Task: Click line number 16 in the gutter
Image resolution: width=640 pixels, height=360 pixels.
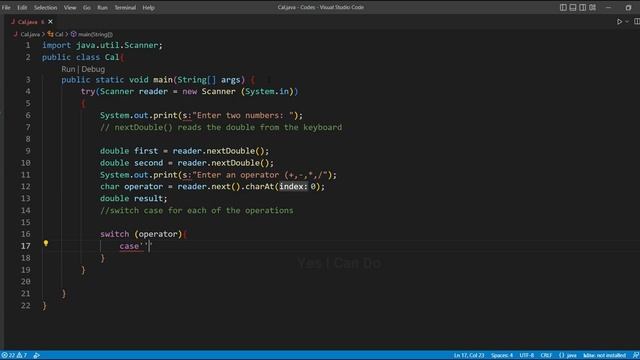Action: coord(25,234)
